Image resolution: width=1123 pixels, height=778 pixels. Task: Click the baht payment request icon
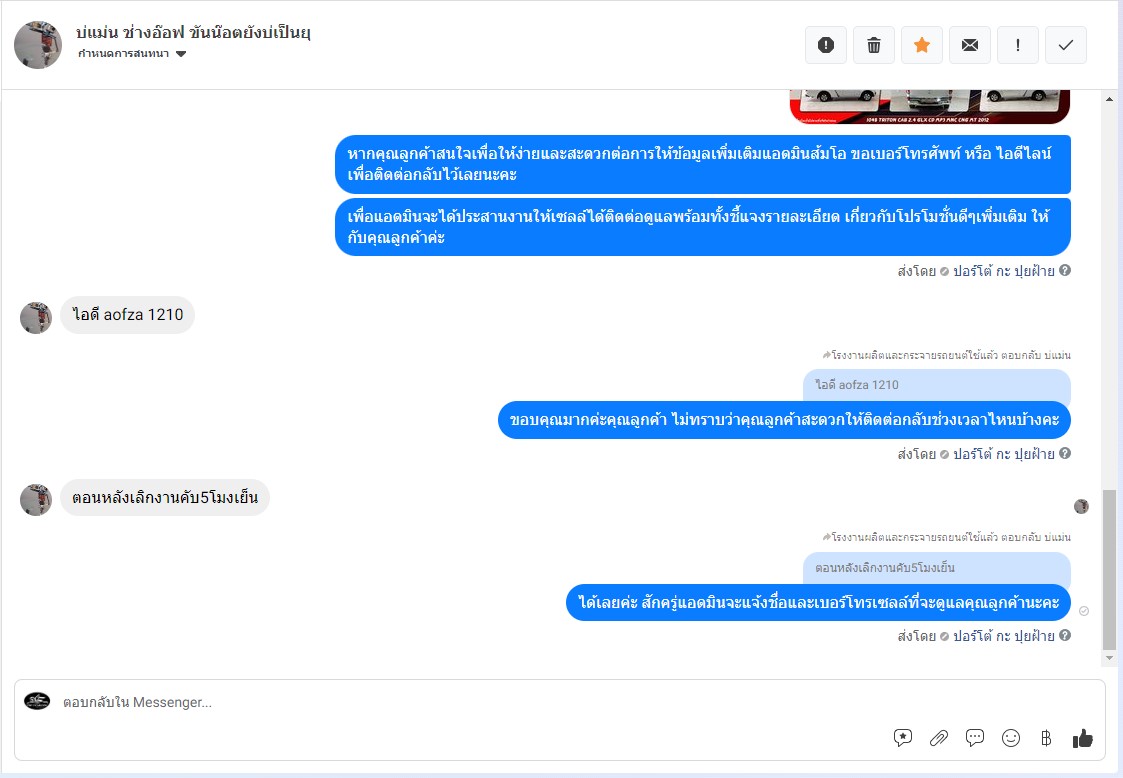point(1046,738)
